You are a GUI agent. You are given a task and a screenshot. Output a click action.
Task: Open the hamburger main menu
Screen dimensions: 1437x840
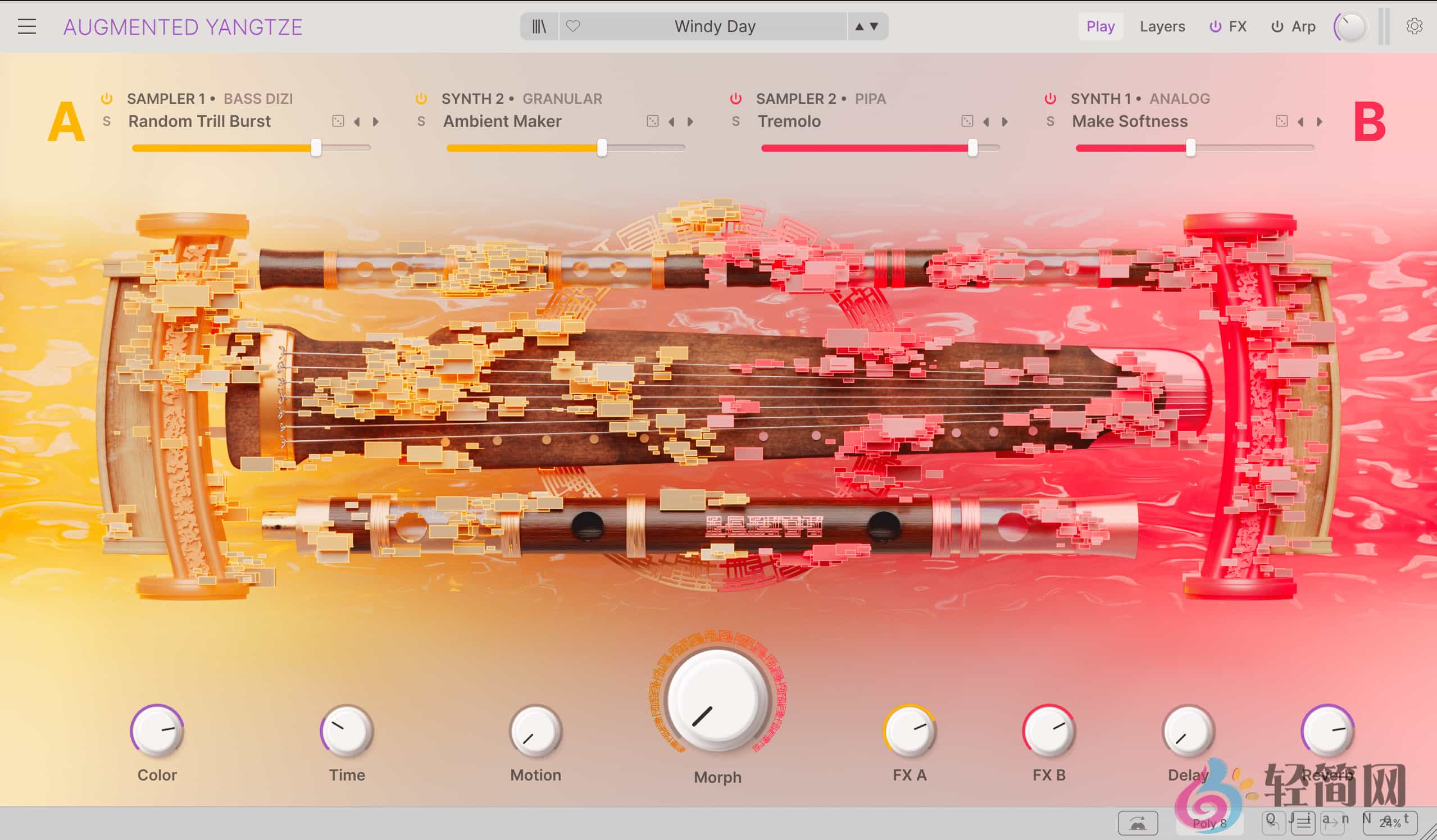point(27,27)
